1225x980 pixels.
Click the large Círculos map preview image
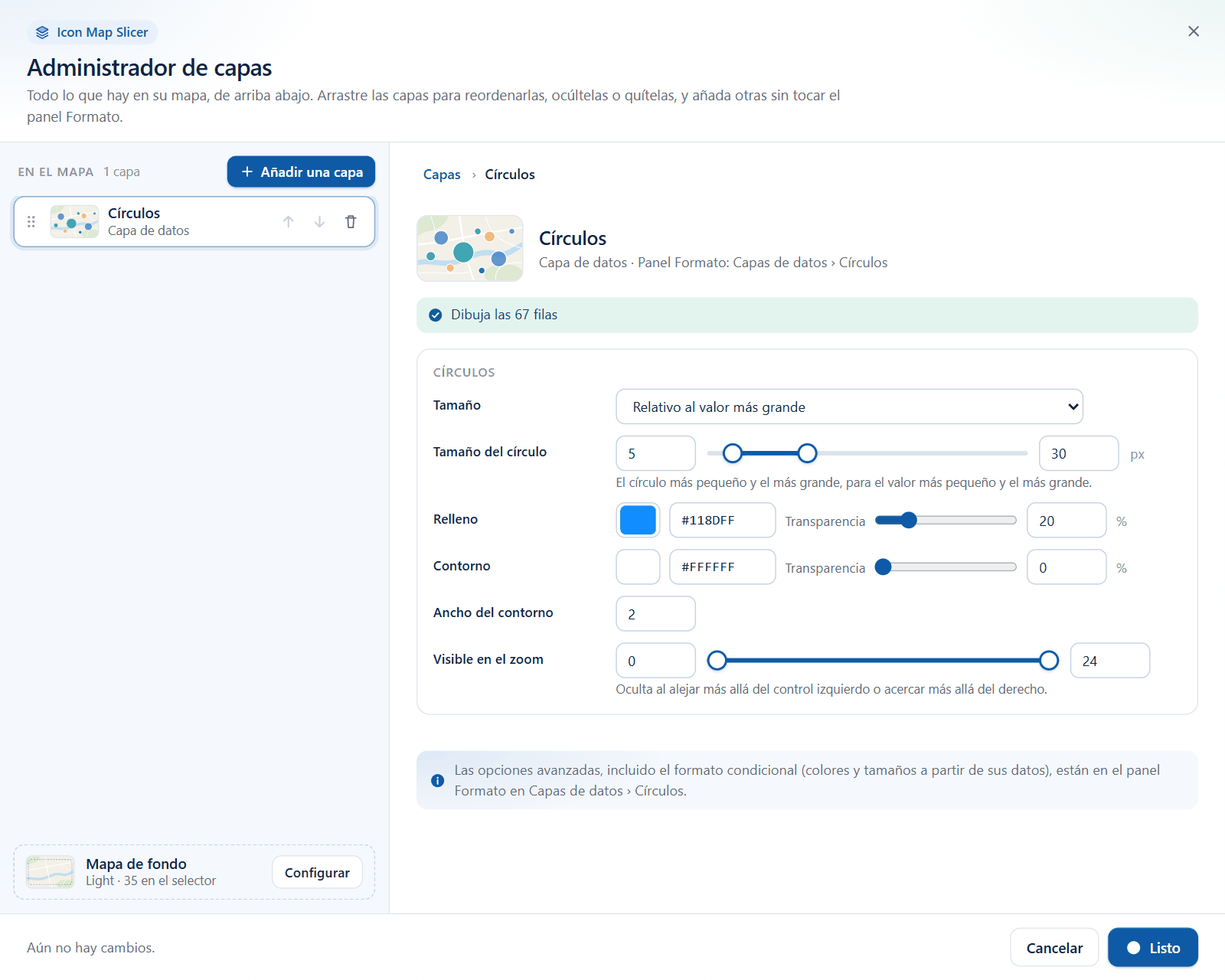(x=470, y=248)
